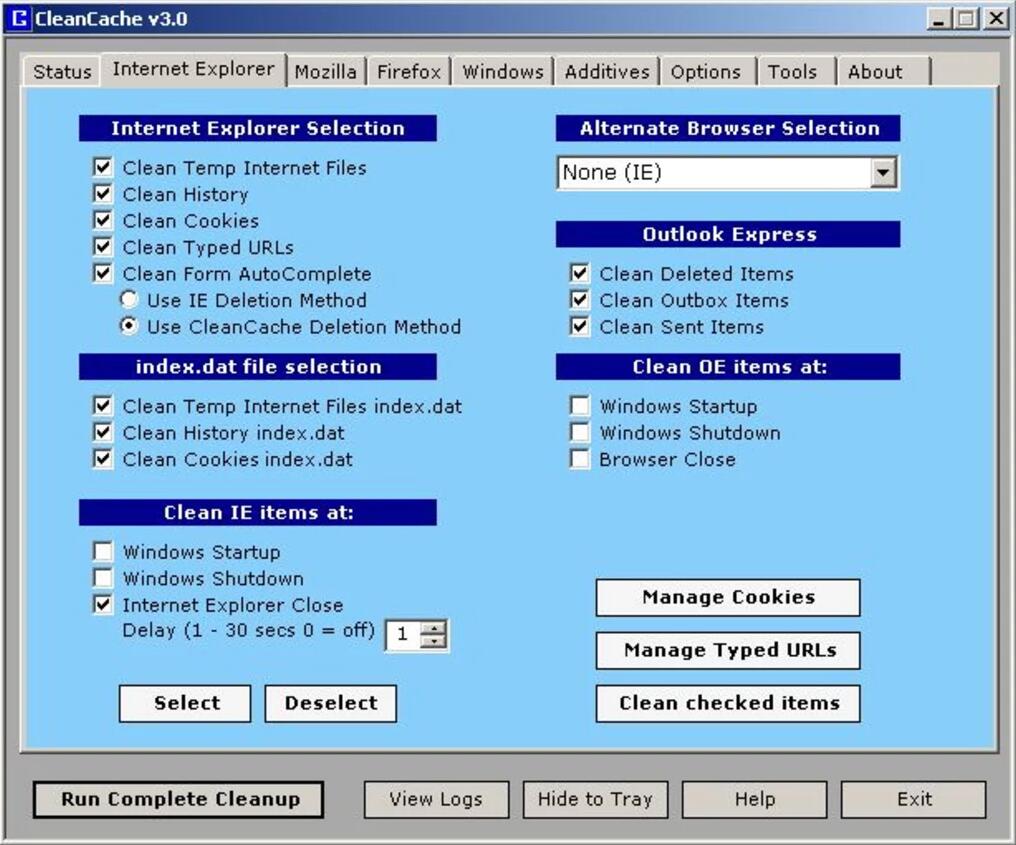Start Run Complete Cleanup
Screen dimensions: 1016x845
pyautogui.click(x=178, y=800)
